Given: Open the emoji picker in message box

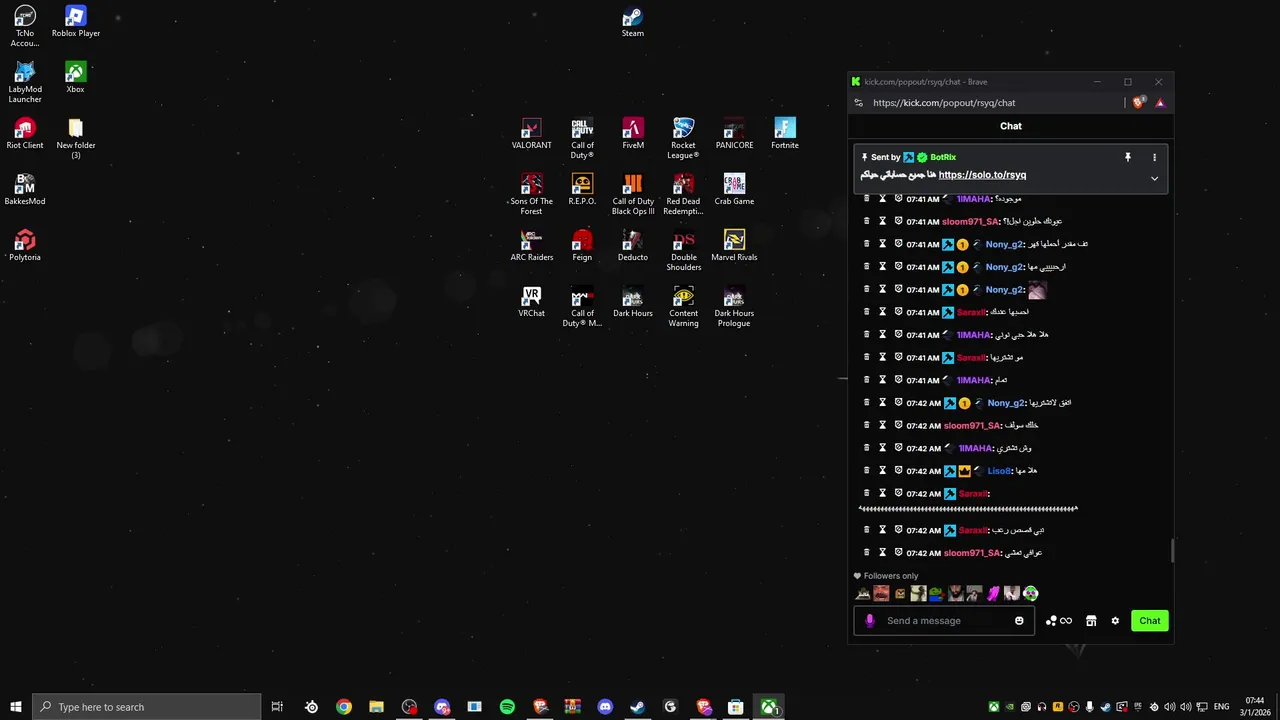Looking at the screenshot, I should (x=1019, y=621).
